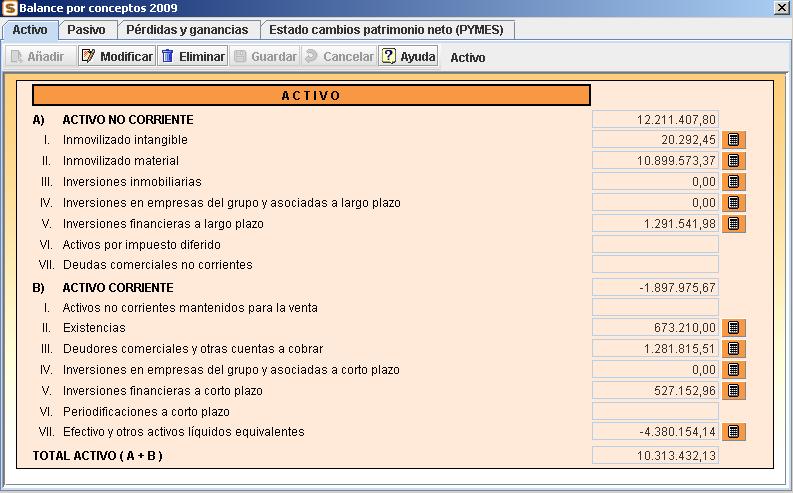Click the Existencias label
The width and height of the screenshot is (793, 493).
[x=94, y=328]
